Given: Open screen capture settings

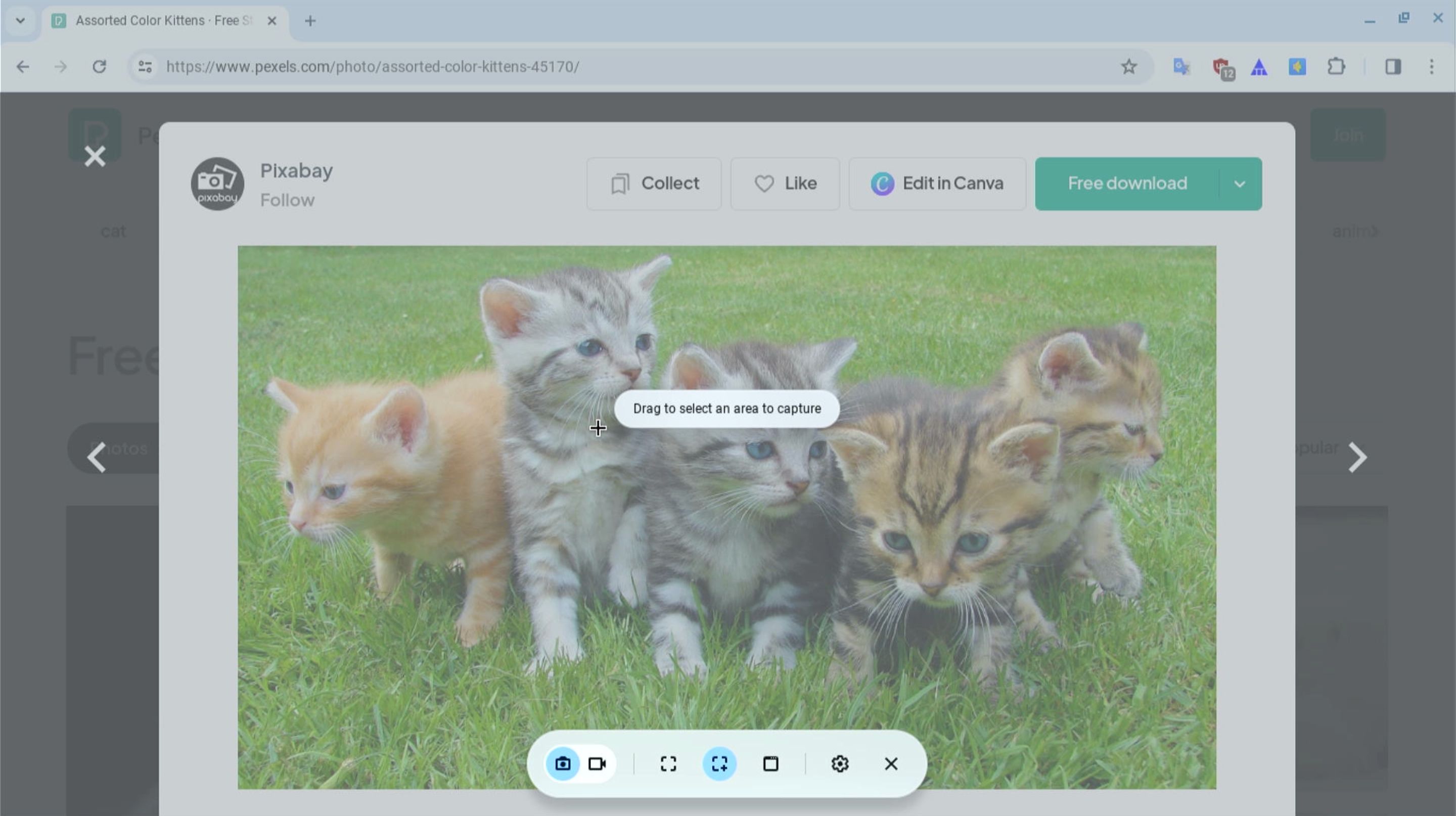Looking at the screenshot, I should click(x=840, y=764).
